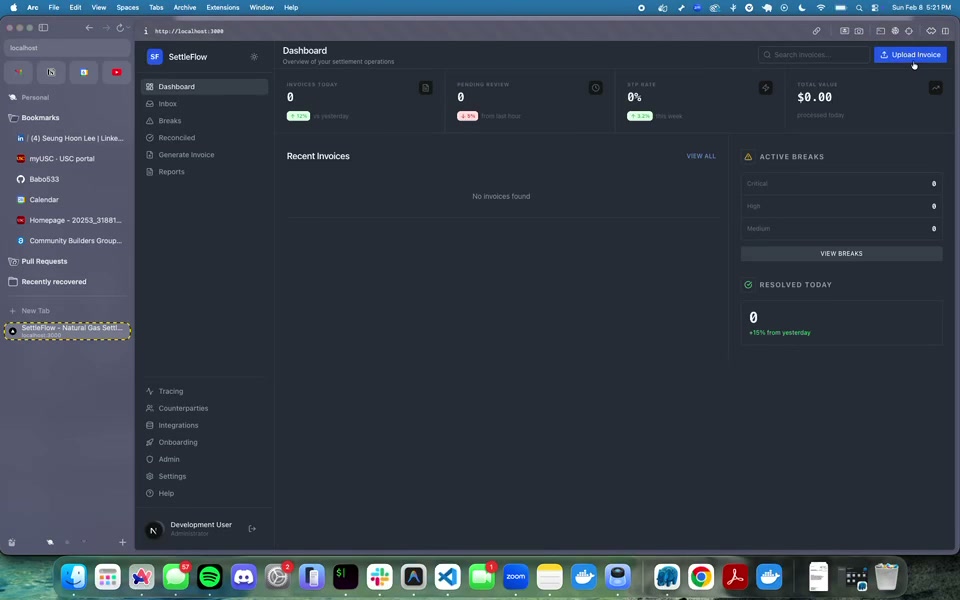Open the Counterparties page
Viewport: 960px width, 600px height.
click(183, 408)
